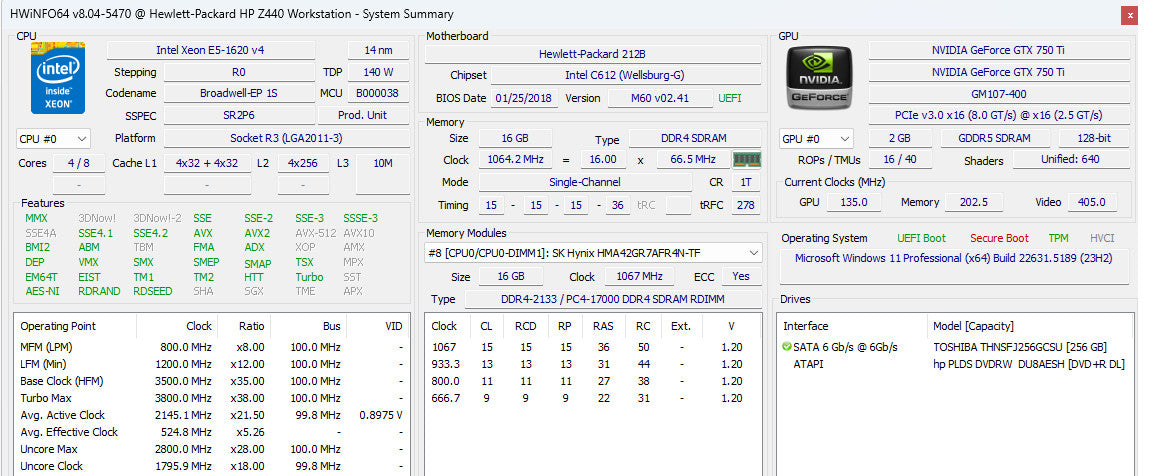Click the TOSHIBA THNSFJ256GCSU drive entry
The image size is (1152, 476).
(x=1020, y=347)
